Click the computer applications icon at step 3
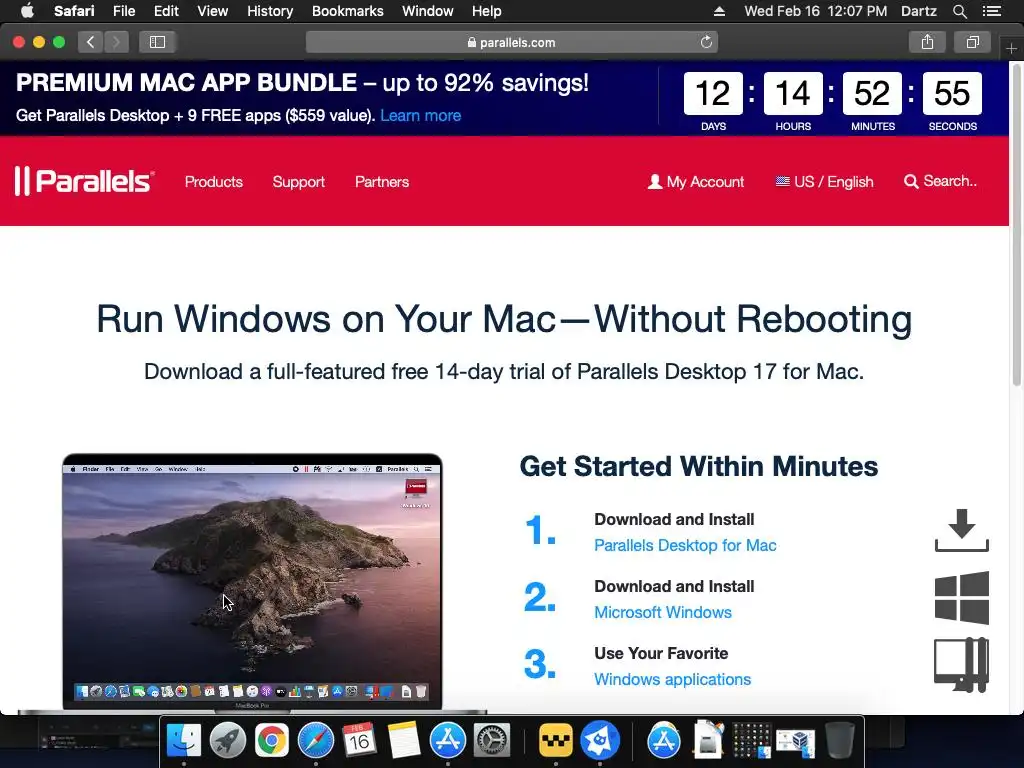This screenshot has height=768, width=1024. pos(961,665)
